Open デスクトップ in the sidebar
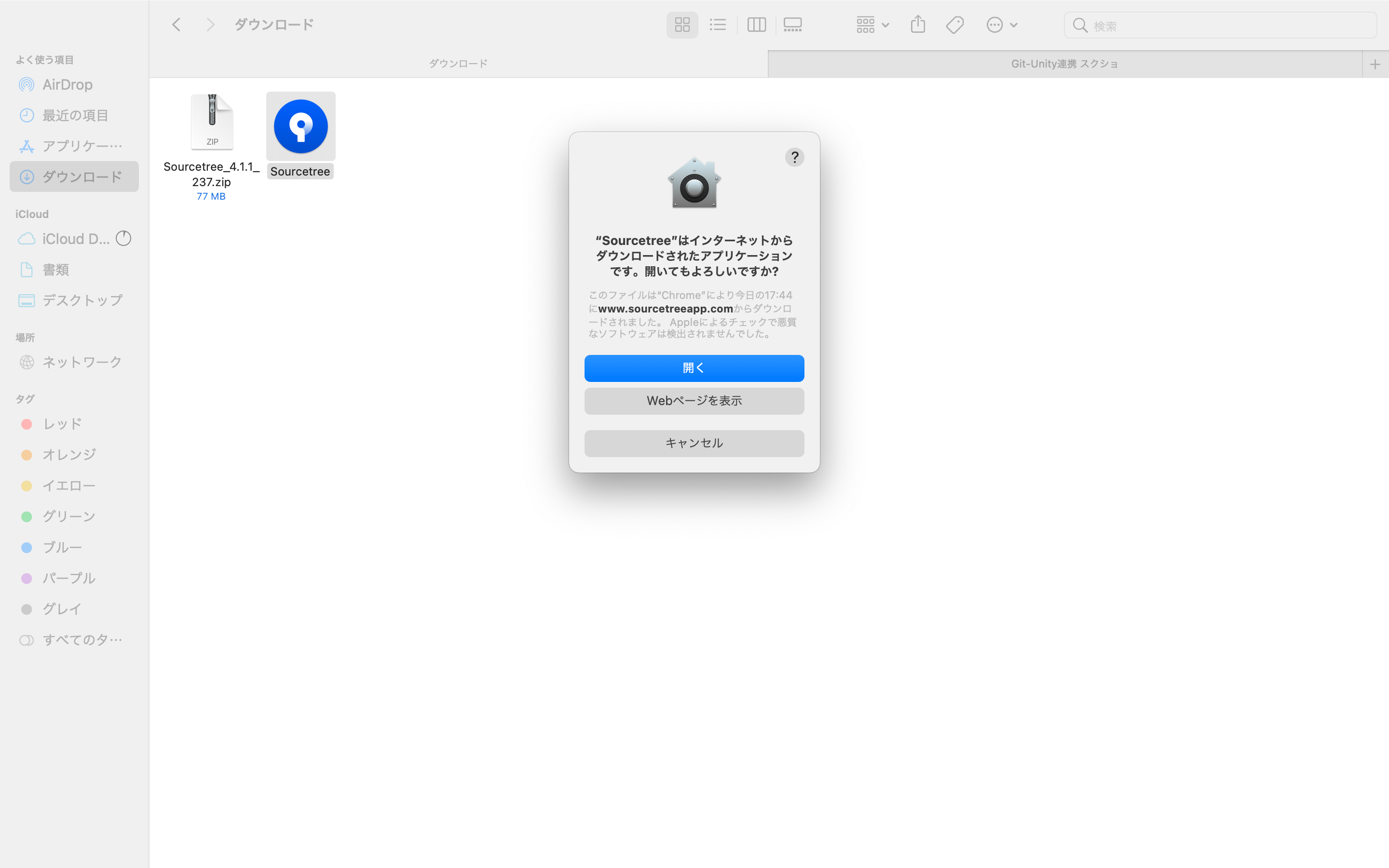The image size is (1389, 868). (74, 300)
